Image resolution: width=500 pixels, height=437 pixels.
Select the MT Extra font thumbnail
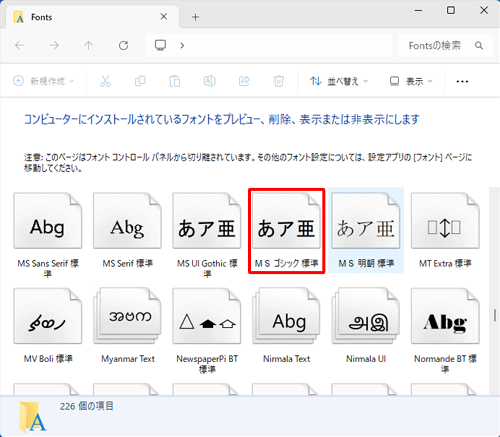(x=445, y=221)
